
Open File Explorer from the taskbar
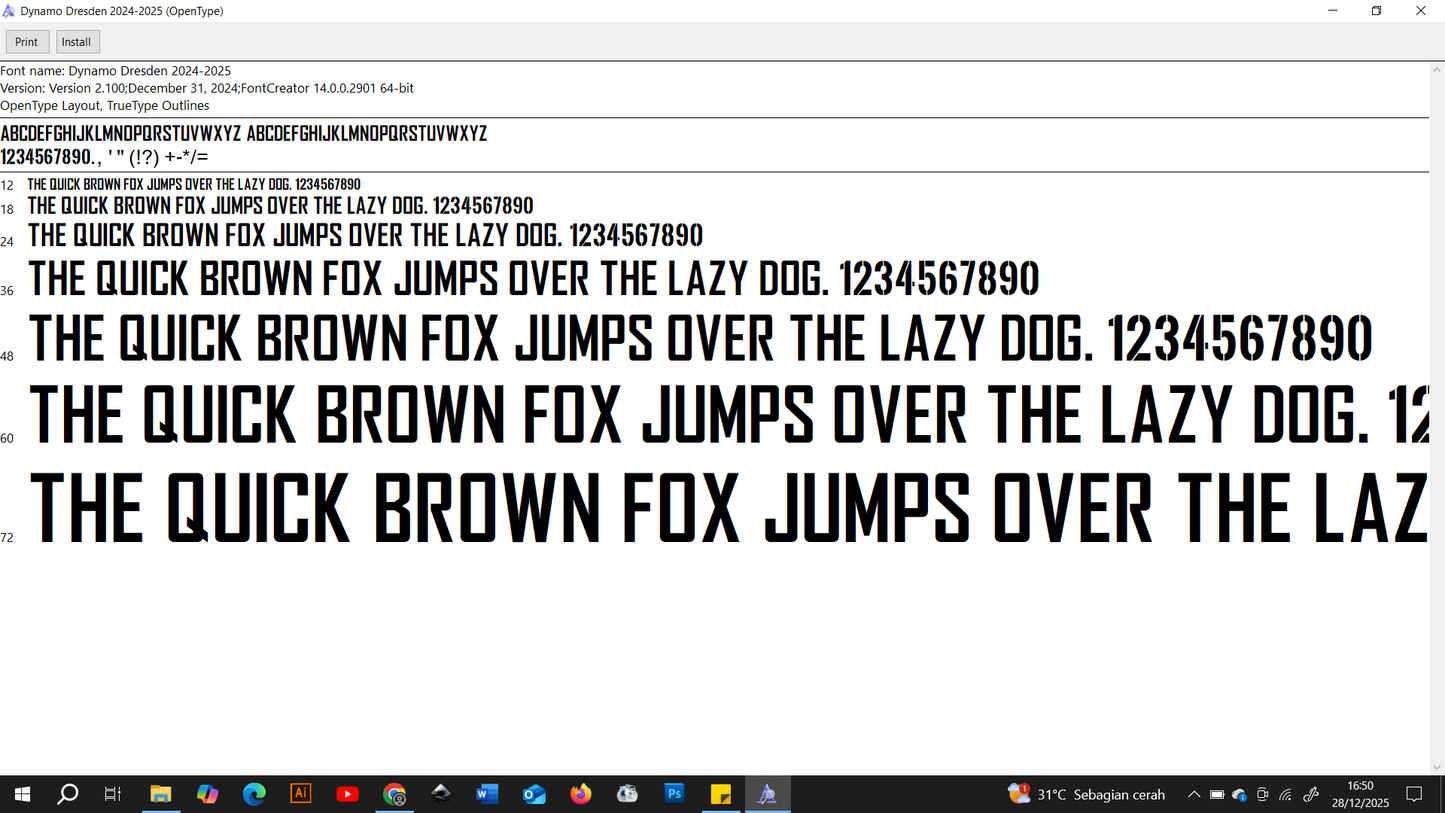click(x=160, y=795)
